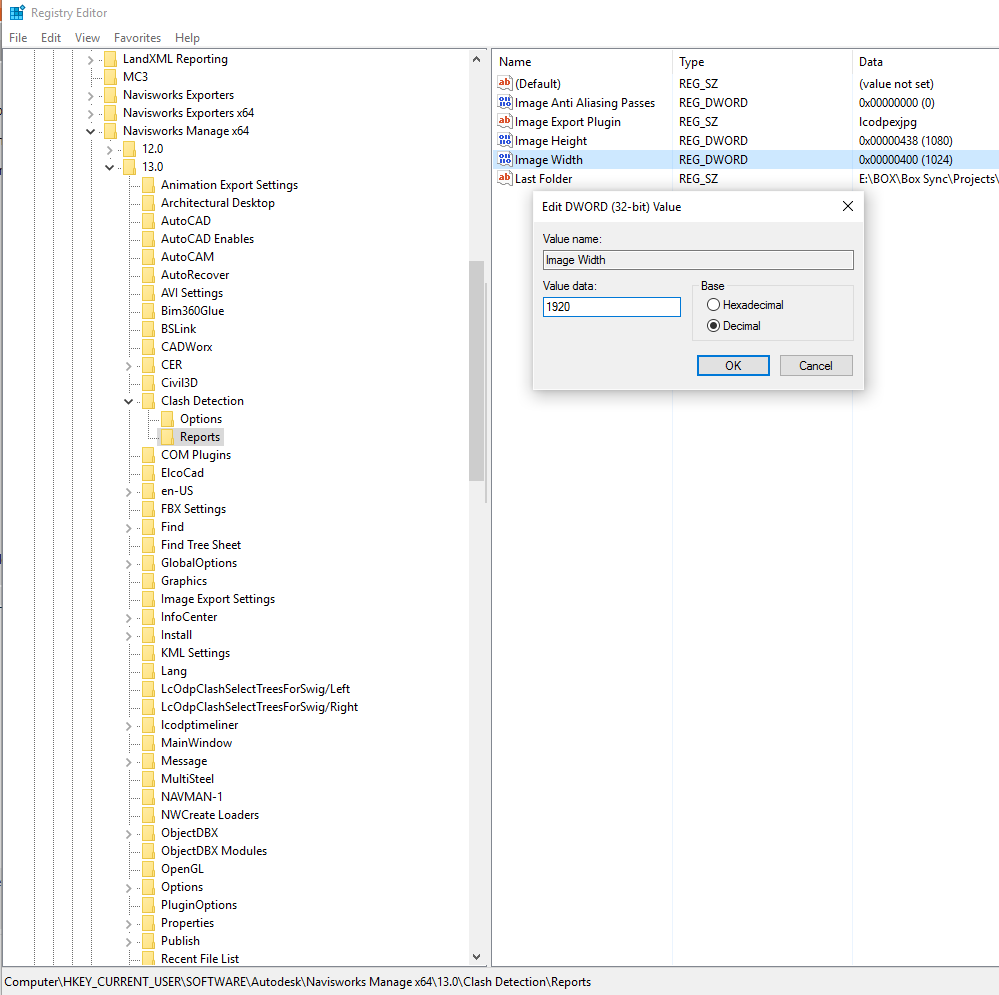Click the Image Anti Aliasing Passes icon
Screen dimensions: 999x995
pyautogui.click(x=505, y=102)
